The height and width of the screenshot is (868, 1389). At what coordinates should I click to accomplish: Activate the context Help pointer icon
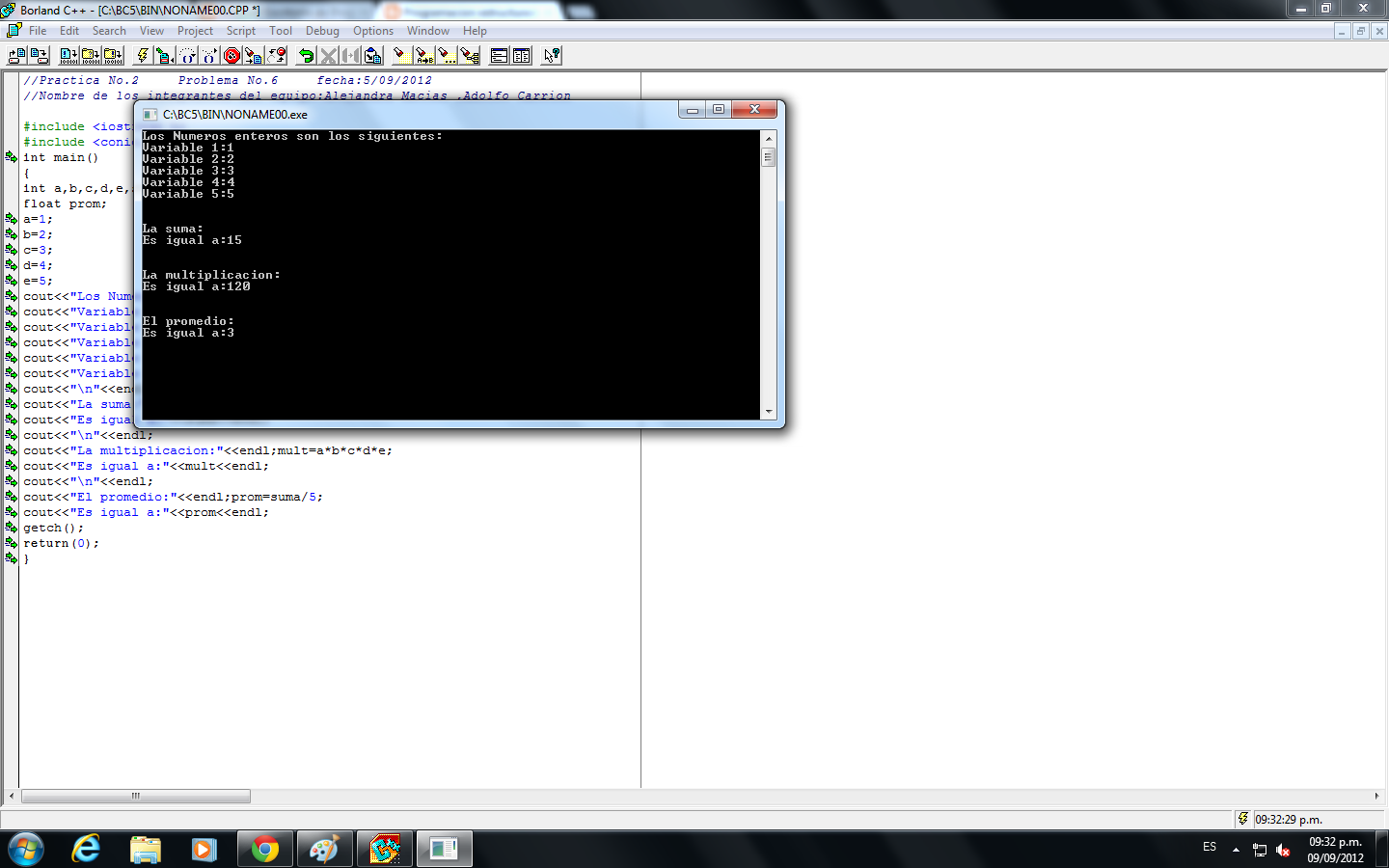(551, 55)
